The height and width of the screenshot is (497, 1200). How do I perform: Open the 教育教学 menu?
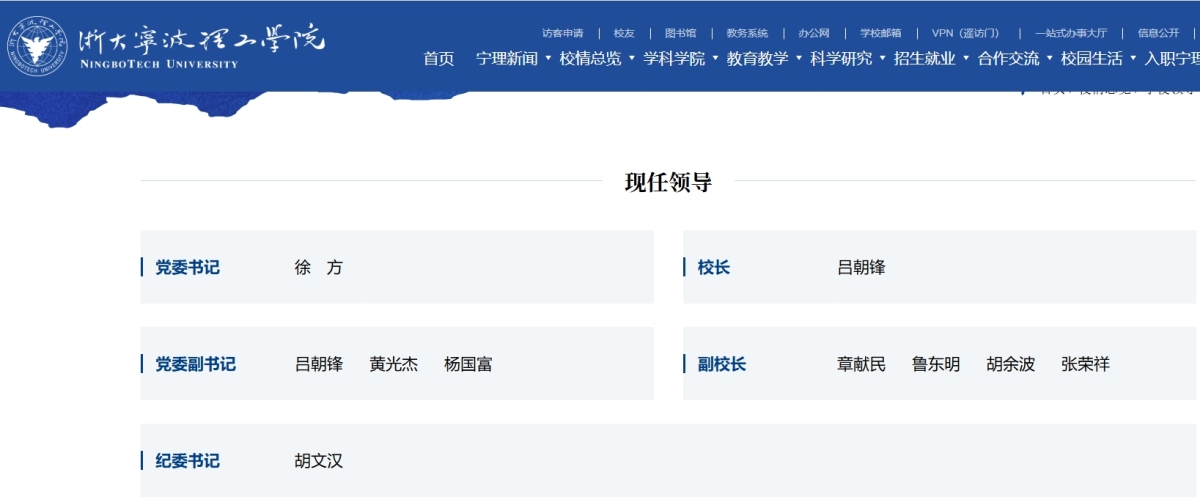[x=758, y=58]
